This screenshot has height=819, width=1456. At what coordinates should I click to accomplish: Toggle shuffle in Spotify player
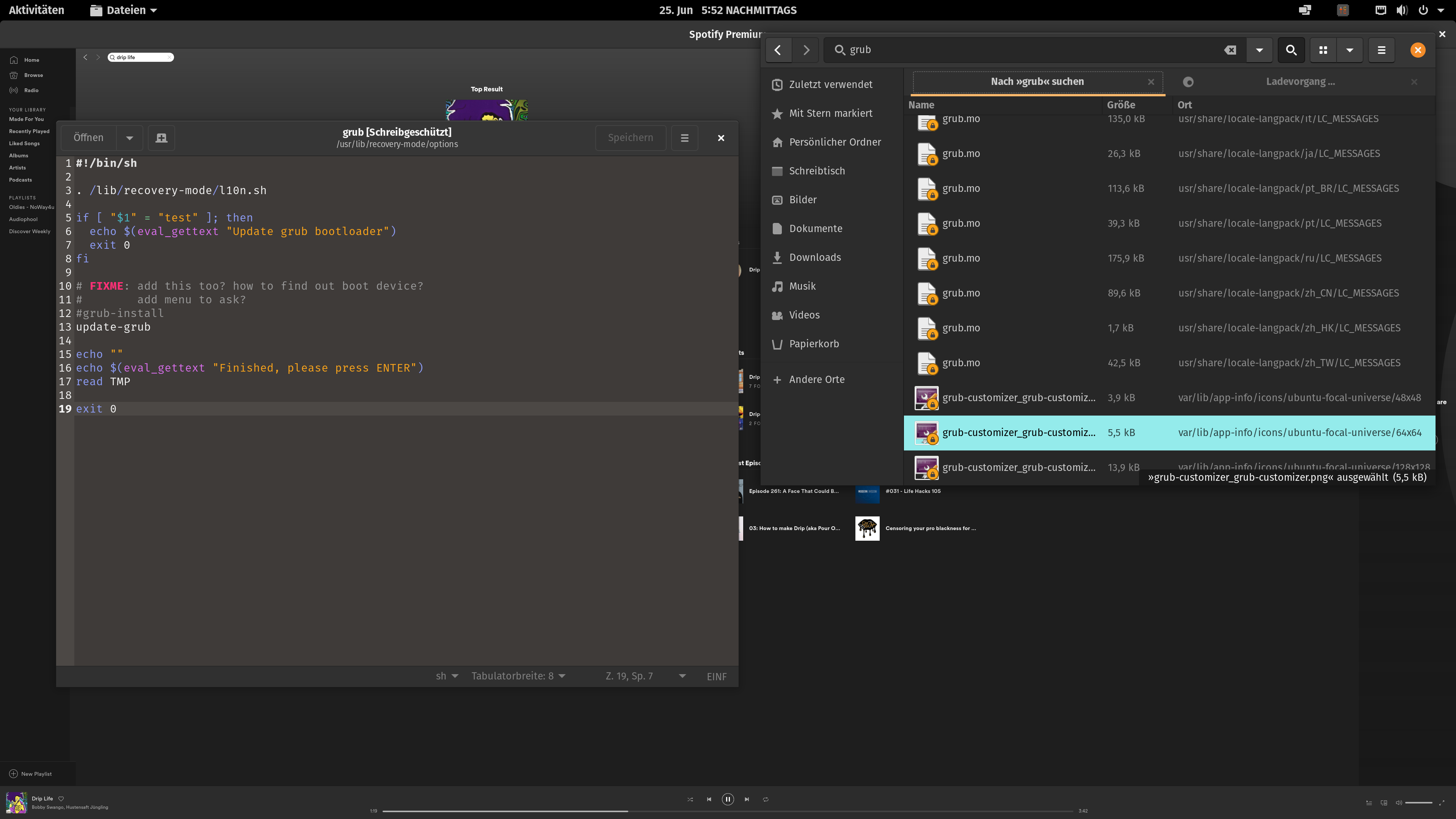tap(690, 799)
